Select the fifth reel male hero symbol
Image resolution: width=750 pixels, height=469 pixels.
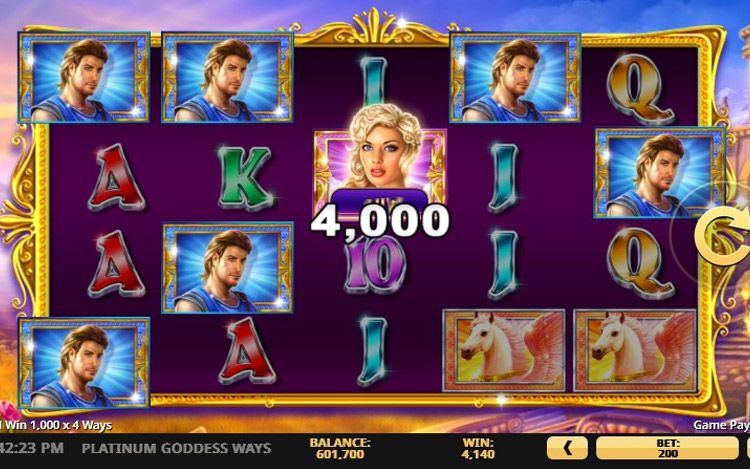660,172
